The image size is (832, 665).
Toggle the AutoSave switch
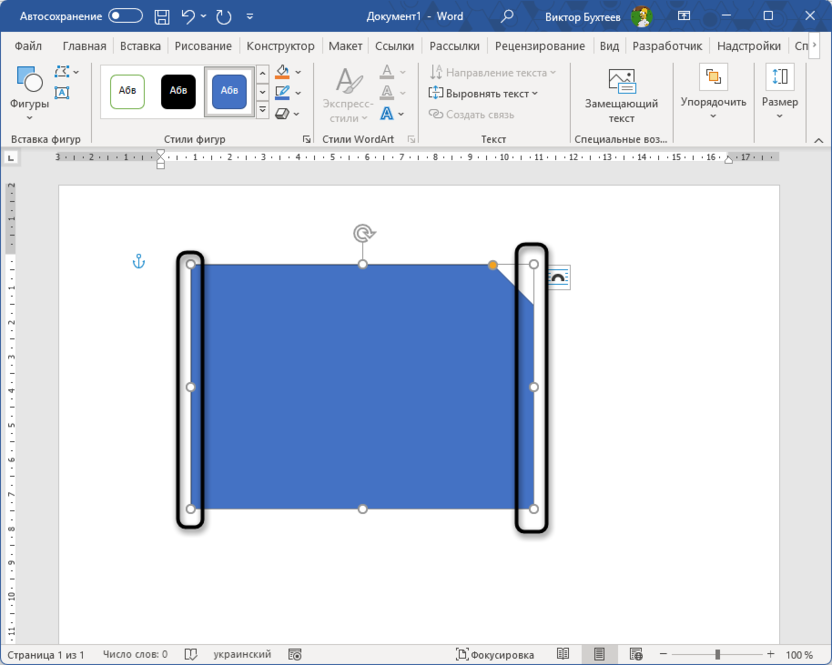pos(125,16)
